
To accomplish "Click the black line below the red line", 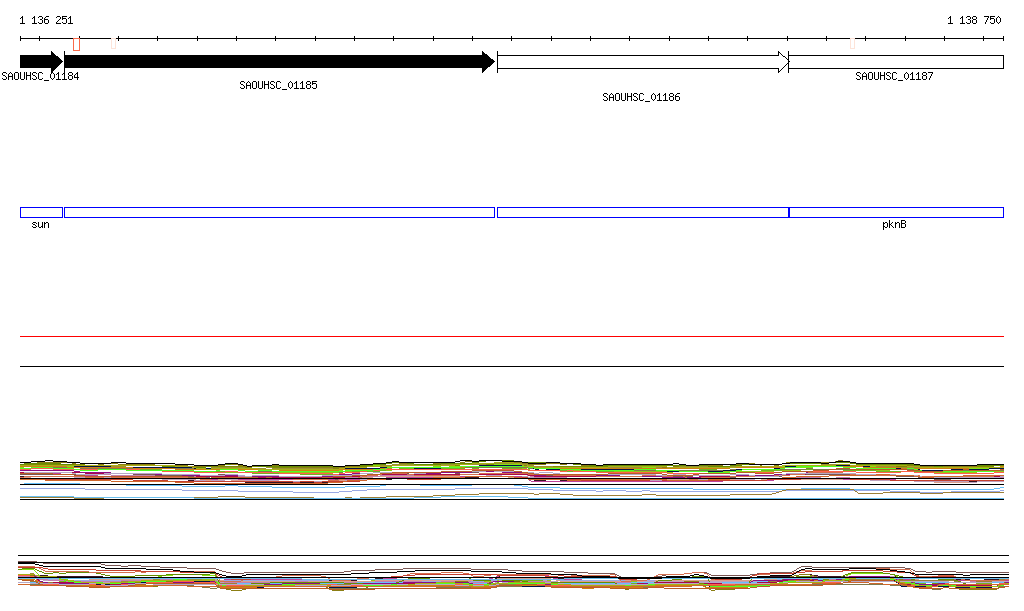I will click(512, 366).
